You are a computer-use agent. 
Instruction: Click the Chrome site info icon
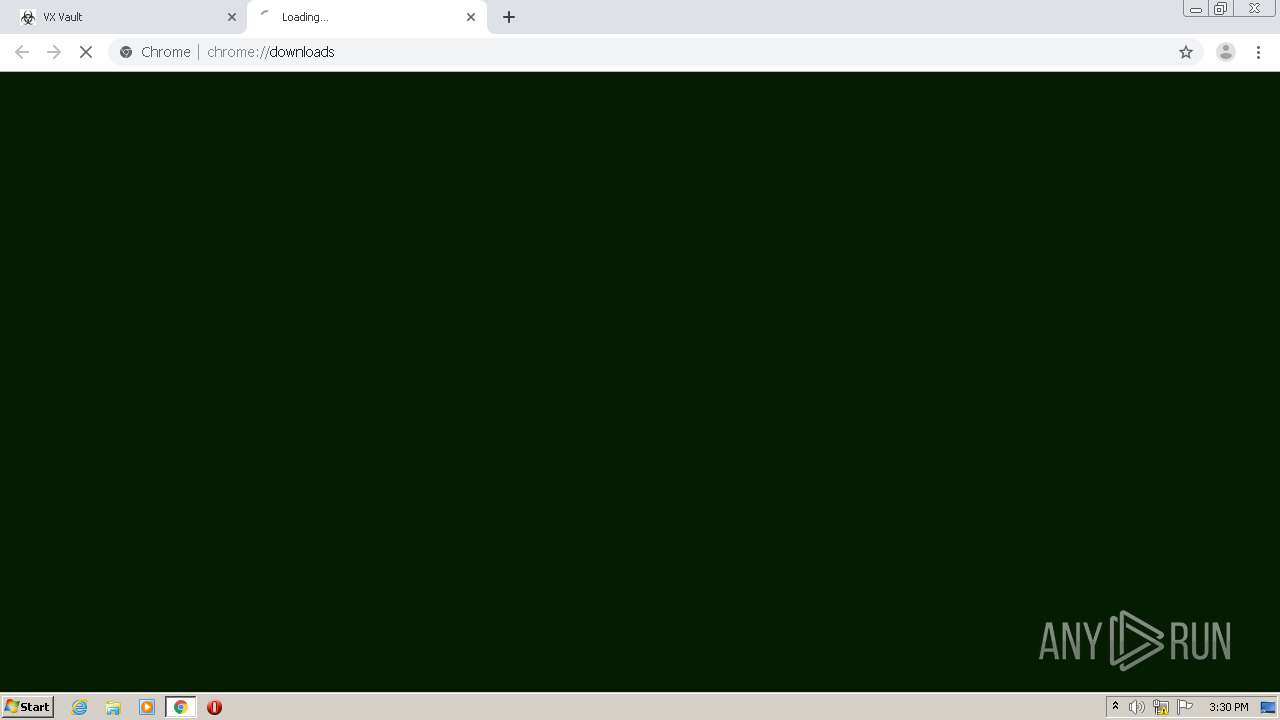point(126,52)
